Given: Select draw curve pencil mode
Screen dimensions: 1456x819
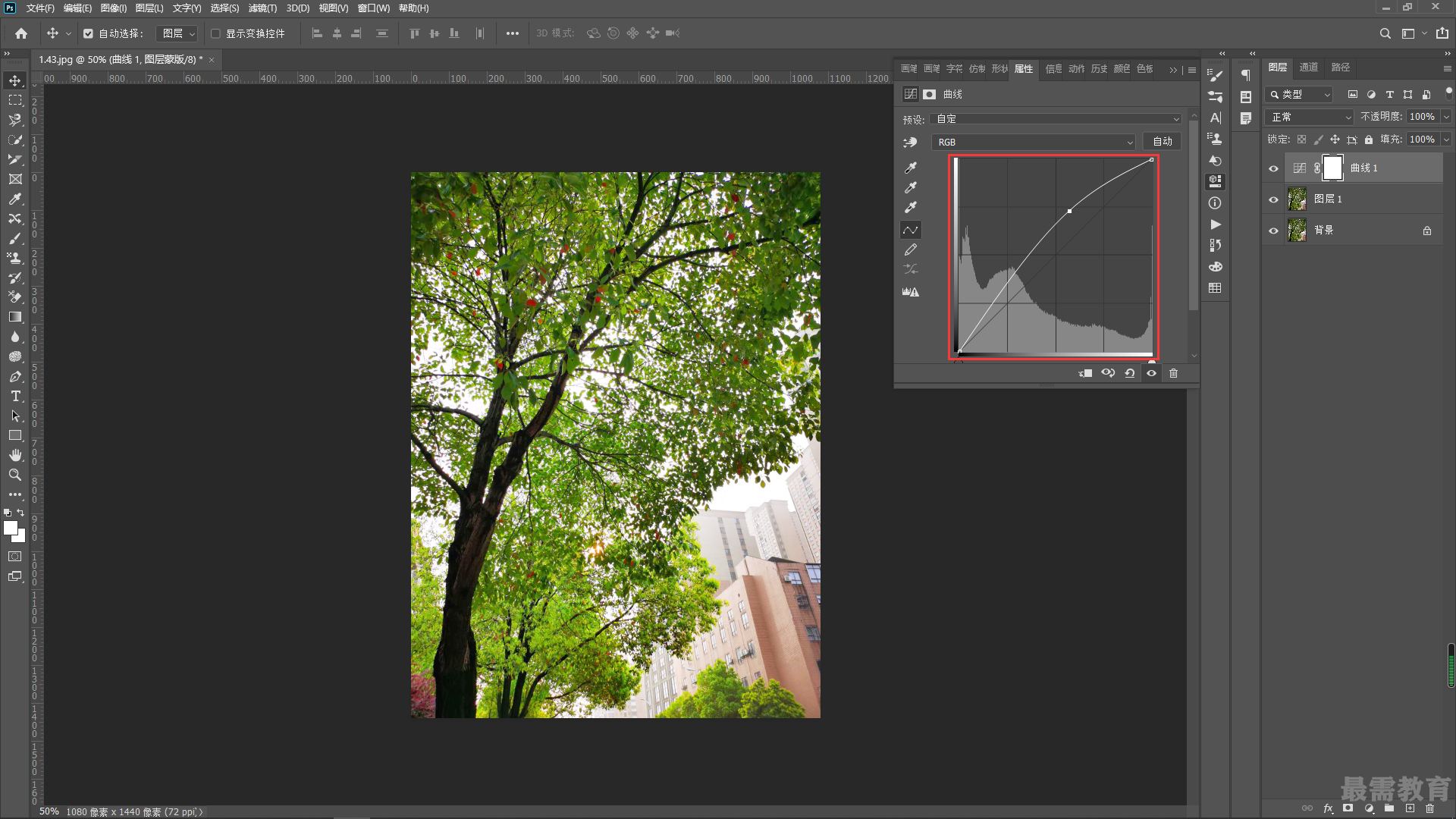Looking at the screenshot, I should tap(911, 249).
